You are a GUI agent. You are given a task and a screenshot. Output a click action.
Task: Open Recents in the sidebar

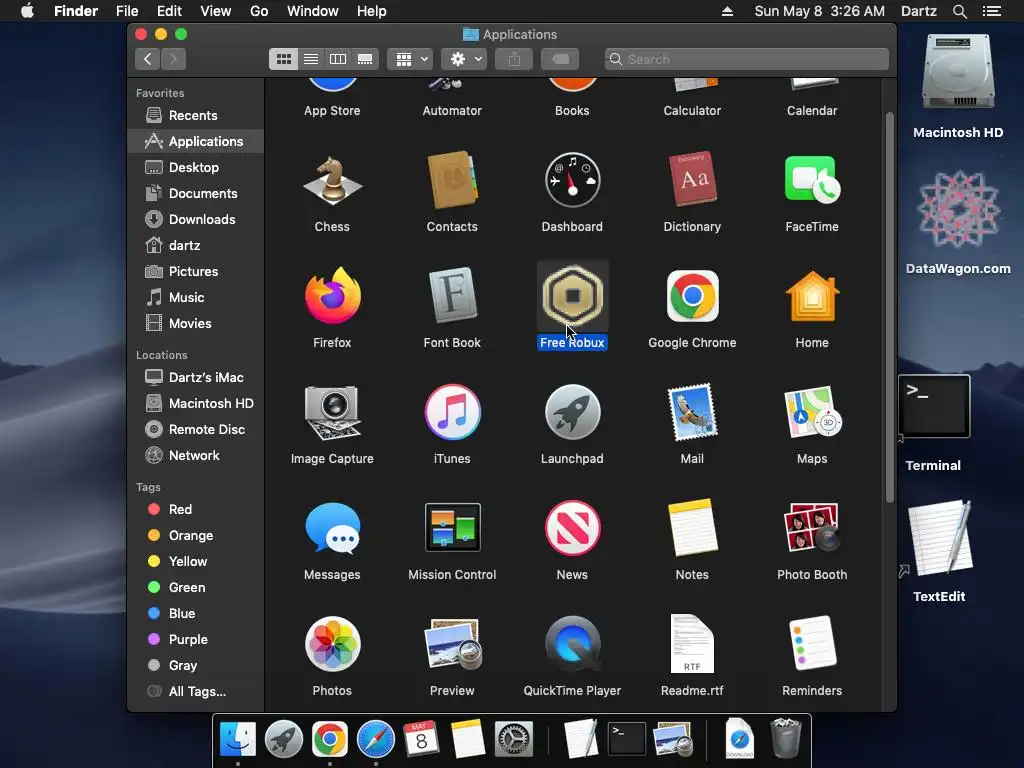click(x=195, y=116)
